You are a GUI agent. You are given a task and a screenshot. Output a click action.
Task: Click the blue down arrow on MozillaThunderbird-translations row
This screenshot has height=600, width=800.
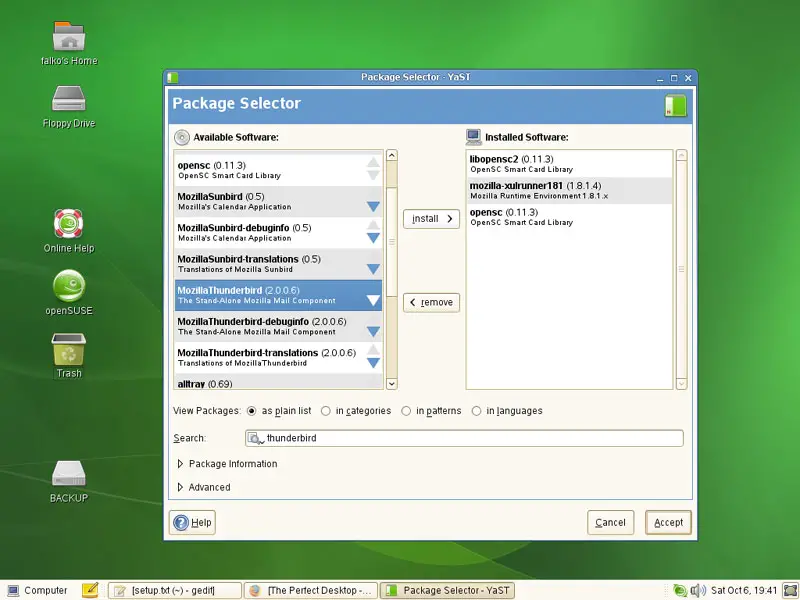(x=373, y=363)
